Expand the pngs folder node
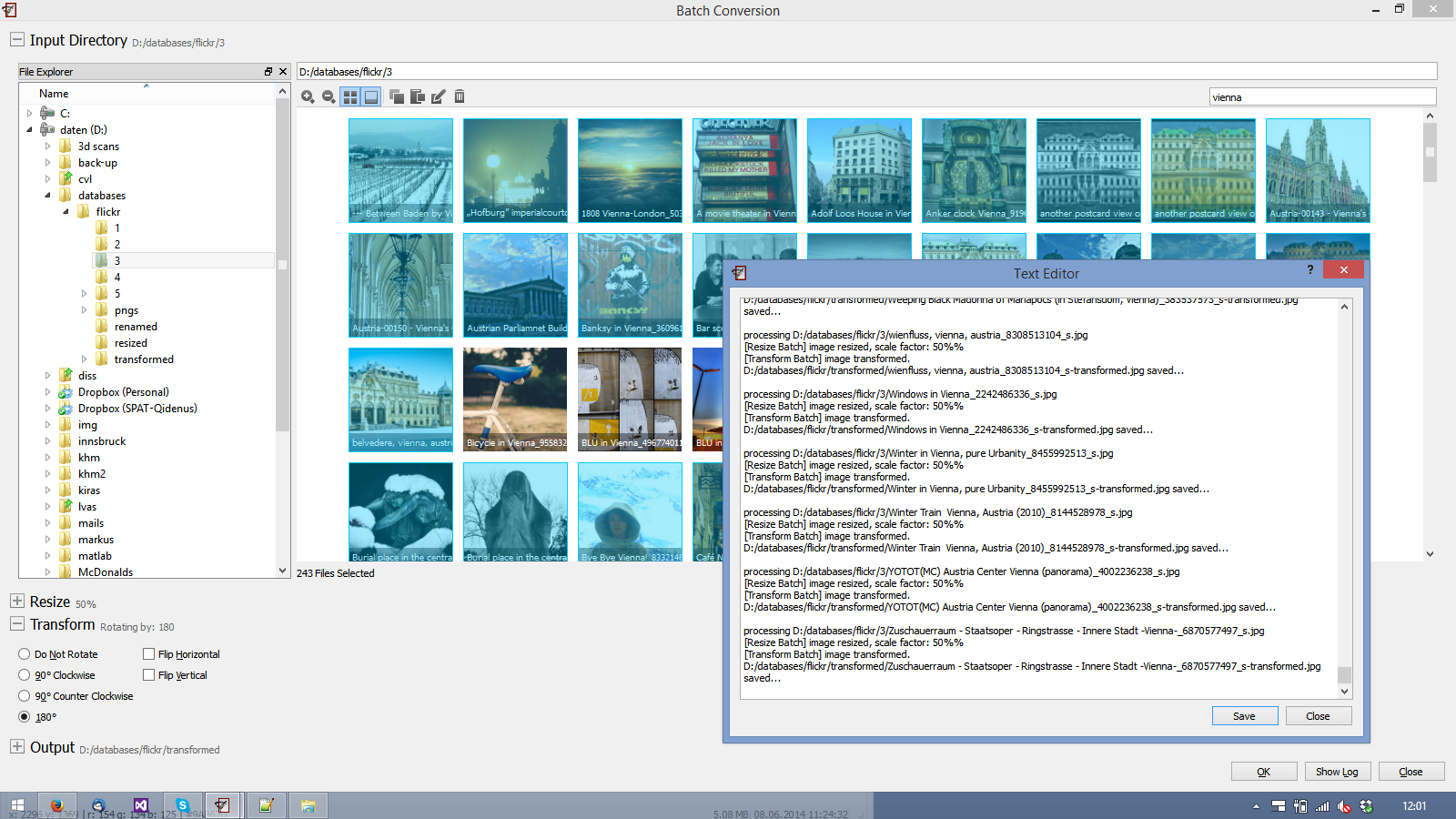The image size is (1456, 819). (x=84, y=310)
